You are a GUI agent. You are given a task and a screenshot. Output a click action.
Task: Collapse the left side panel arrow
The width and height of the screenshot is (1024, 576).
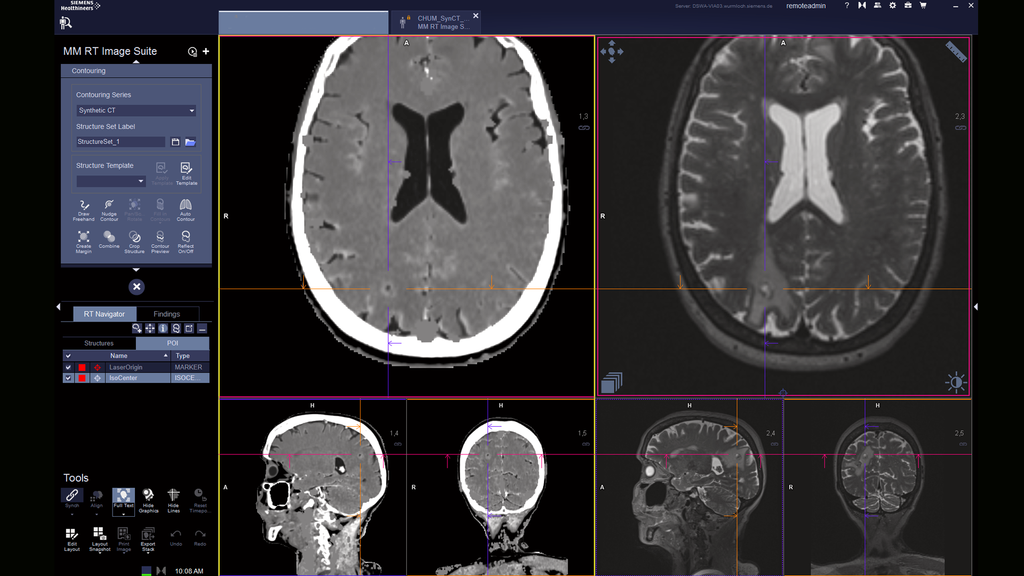(x=58, y=307)
